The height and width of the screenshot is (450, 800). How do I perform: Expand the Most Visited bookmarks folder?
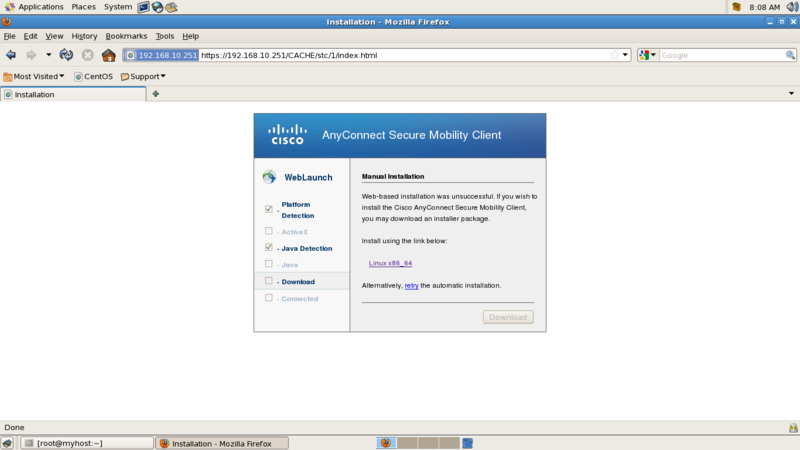[34, 77]
